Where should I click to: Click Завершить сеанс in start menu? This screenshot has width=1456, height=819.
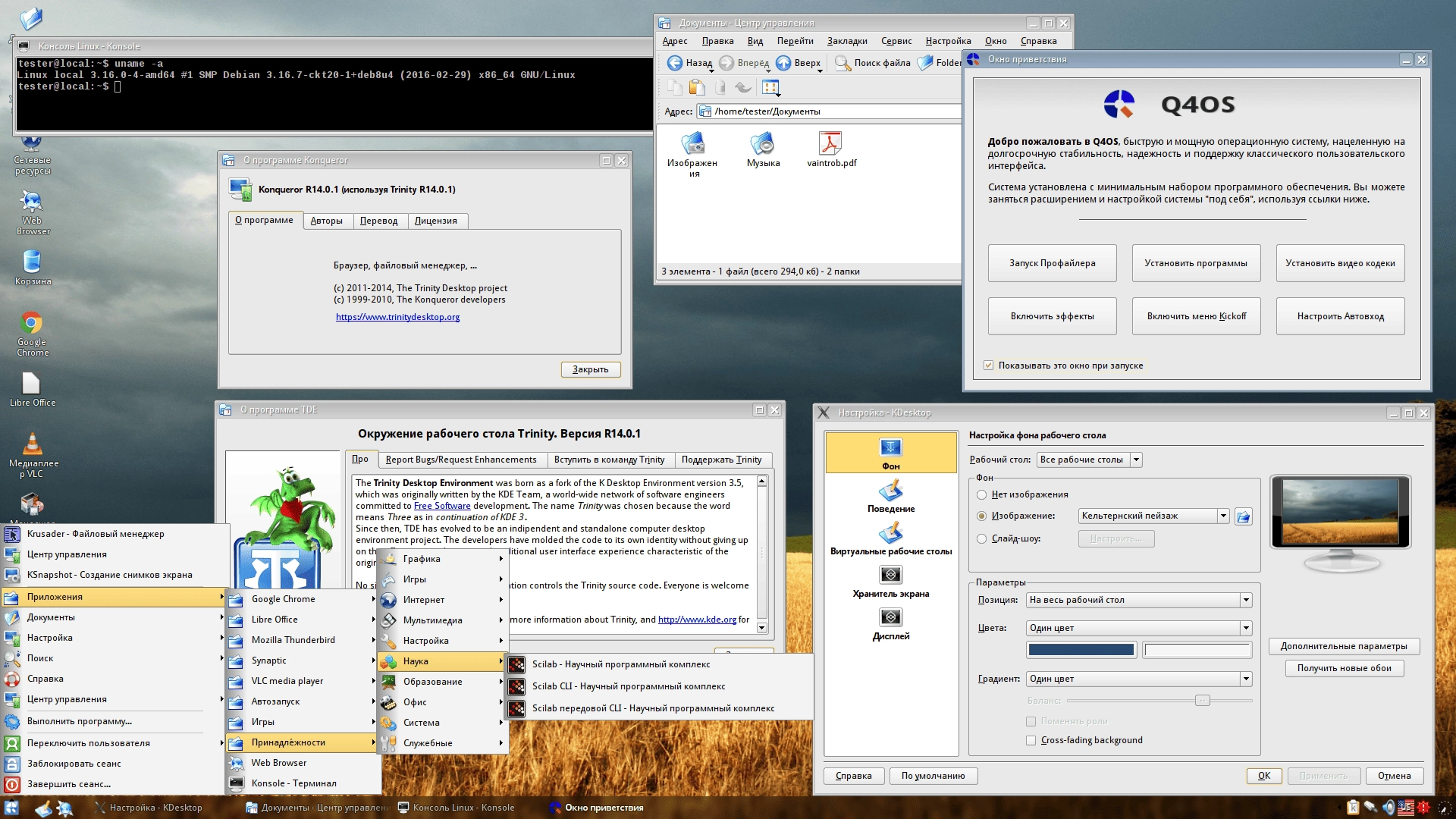(114, 784)
